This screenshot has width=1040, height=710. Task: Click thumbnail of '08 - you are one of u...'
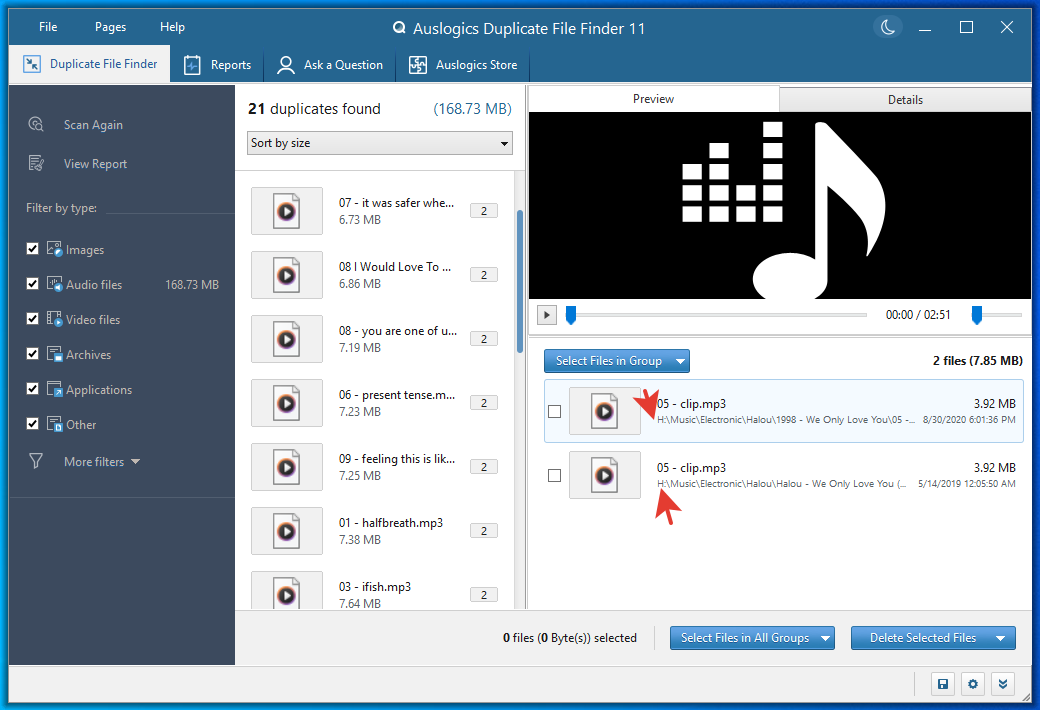pyautogui.click(x=287, y=339)
